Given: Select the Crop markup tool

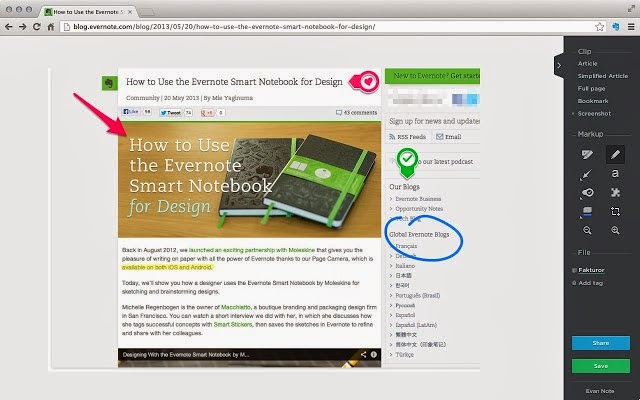Looking at the screenshot, I should point(616,211).
